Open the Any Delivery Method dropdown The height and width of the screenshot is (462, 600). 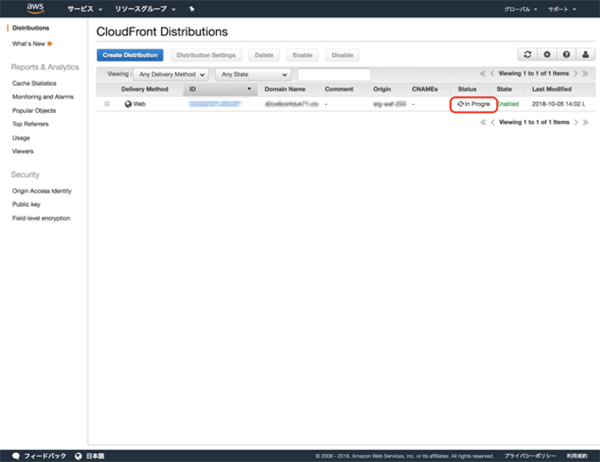[x=171, y=74]
